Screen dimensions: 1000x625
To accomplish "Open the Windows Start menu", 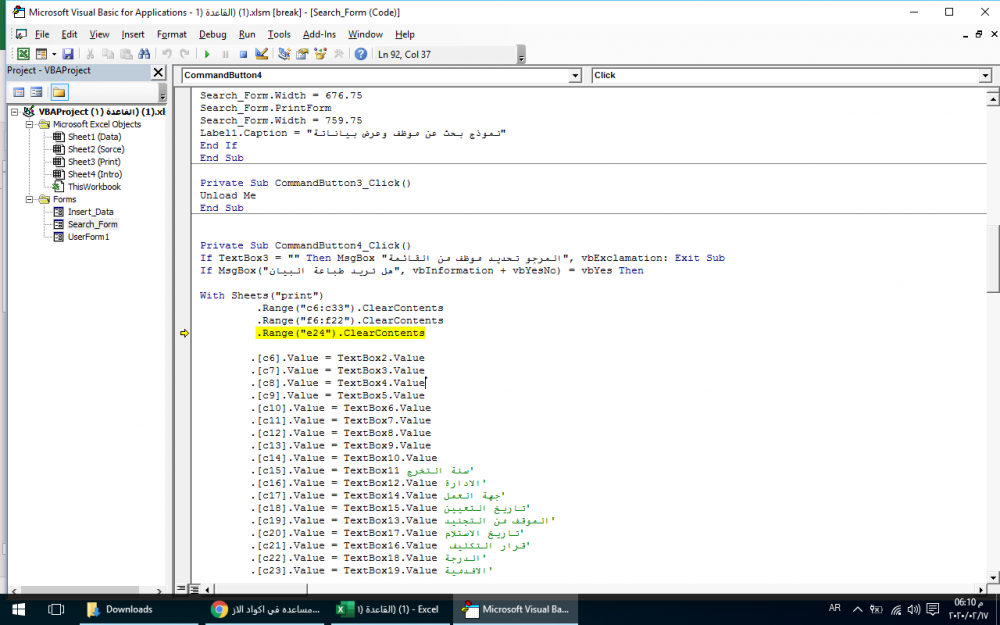I will [18, 610].
